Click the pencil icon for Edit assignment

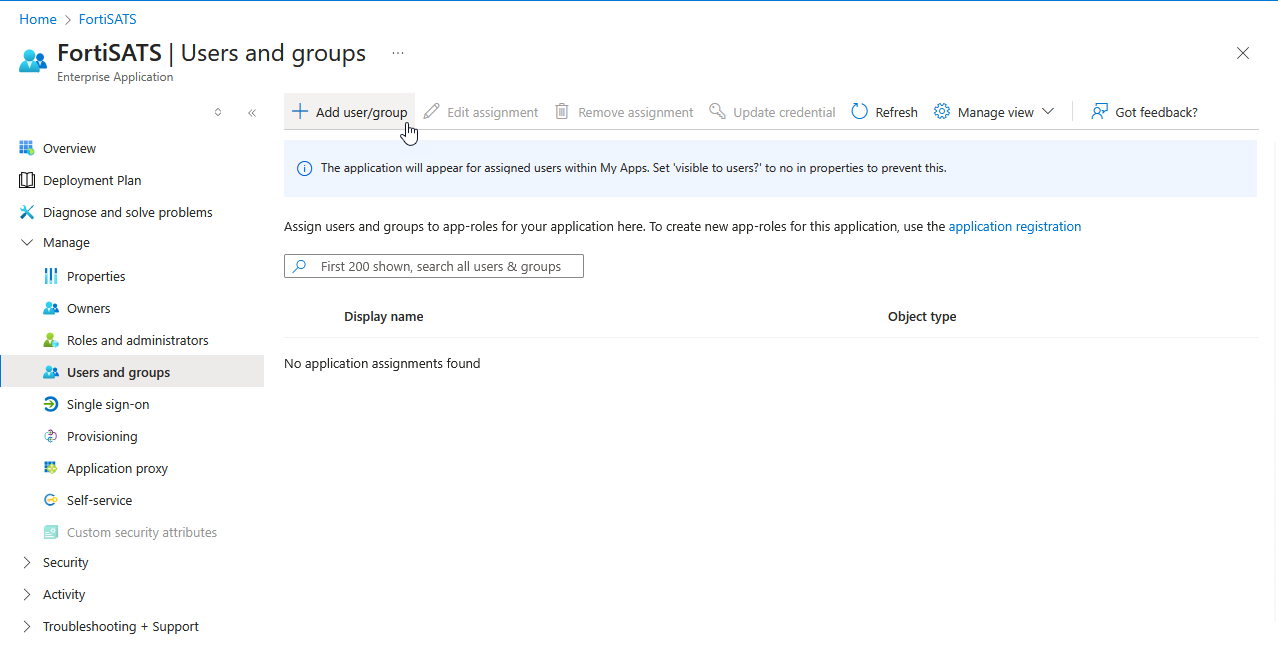[431, 111]
